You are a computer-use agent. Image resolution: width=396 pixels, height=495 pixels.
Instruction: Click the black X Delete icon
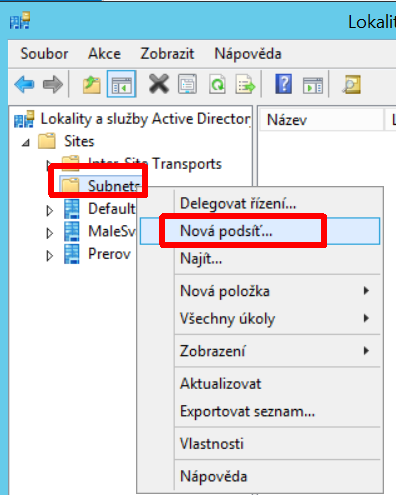[x=159, y=84]
